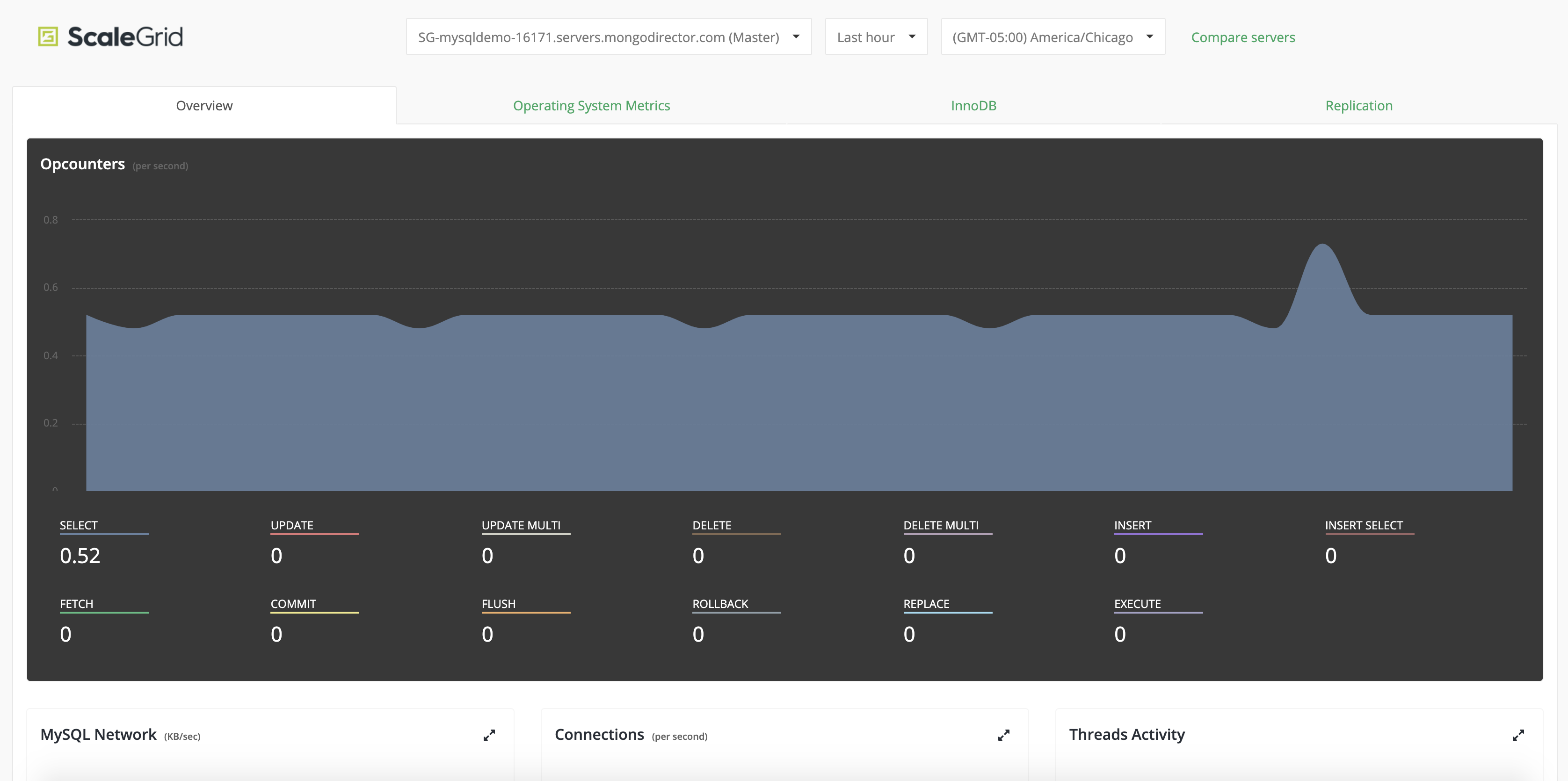The image size is (1568, 781).
Task: Toggle the UPDATE series legend
Action: (x=291, y=525)
